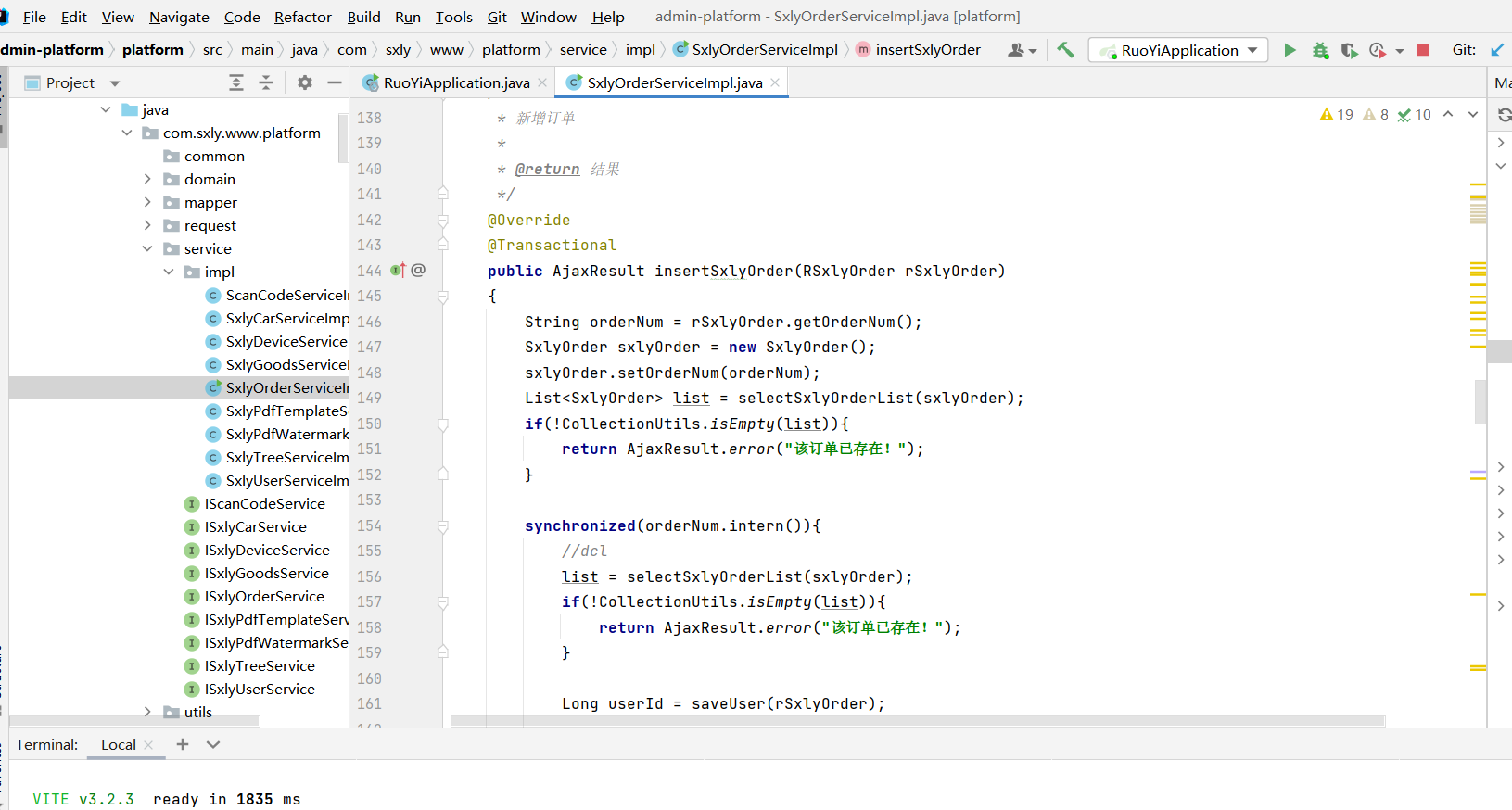Image resolution: width=1512 pixels, height=810 pixels.
Task: Click the @return tag in javadoc
Action: point(547,169)
